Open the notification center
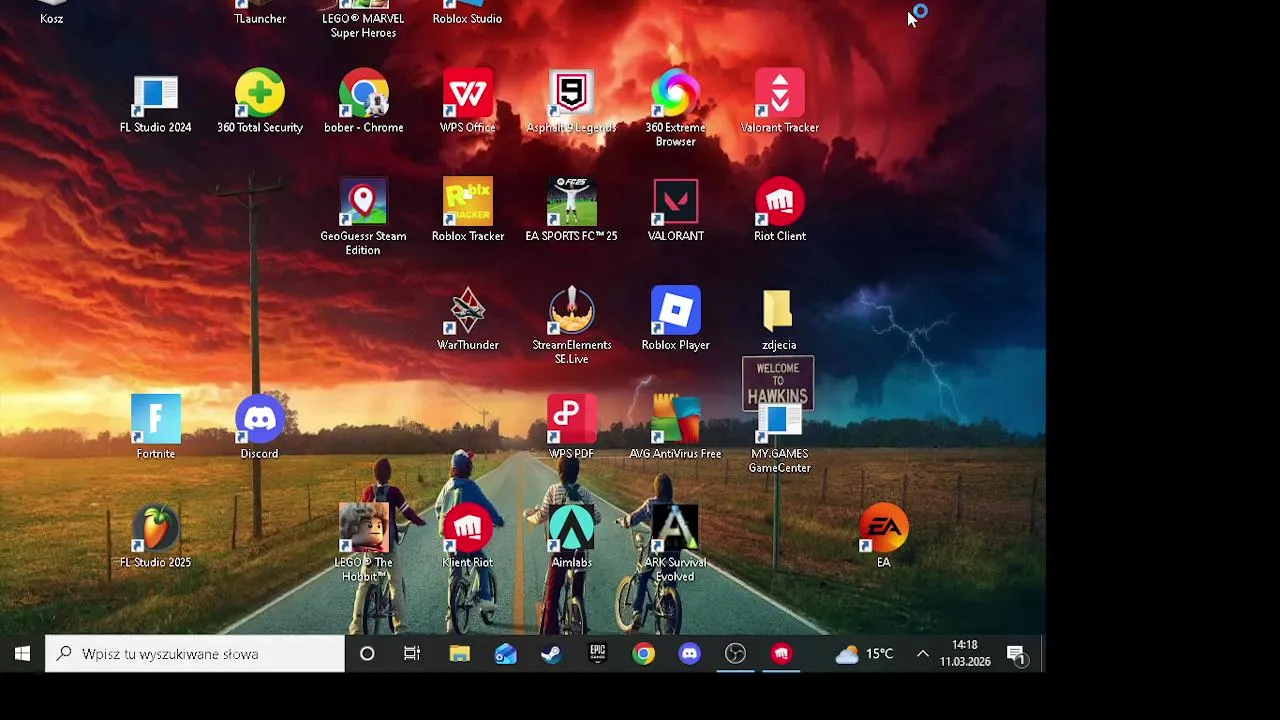This screenshot has height=720, width=1280. tap(1017, 655)
